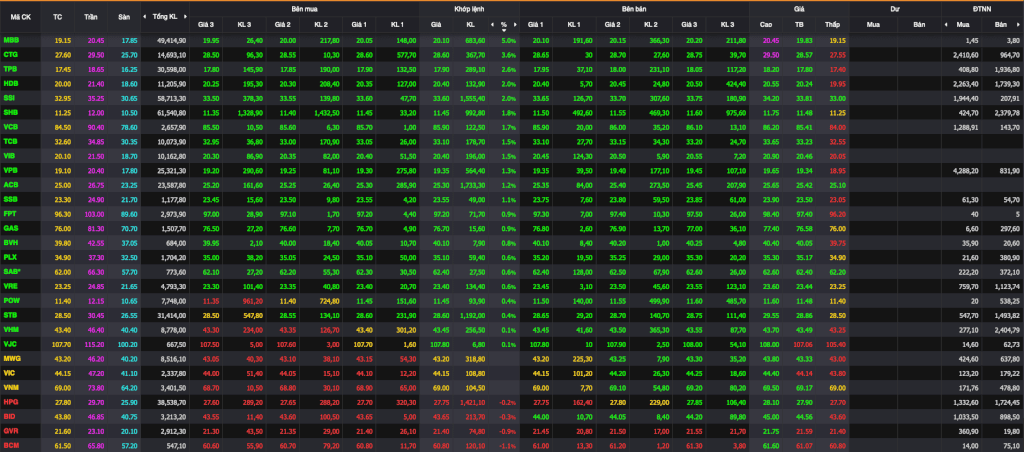Screen dimensions: 1024x452
Task: Select the PLX stock symbol
Action: coord(10,256)
